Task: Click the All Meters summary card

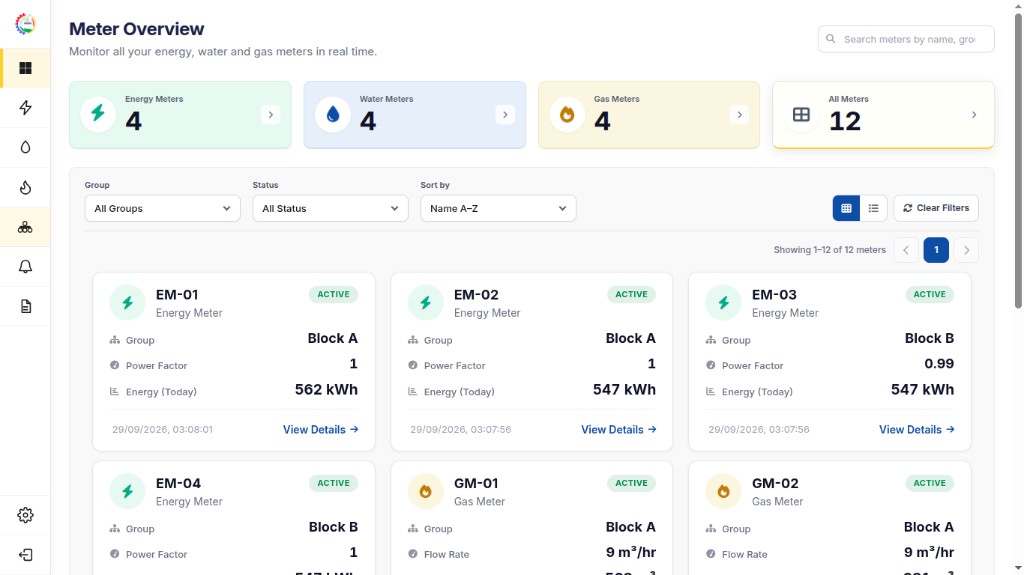Action: tap(884, 115)
